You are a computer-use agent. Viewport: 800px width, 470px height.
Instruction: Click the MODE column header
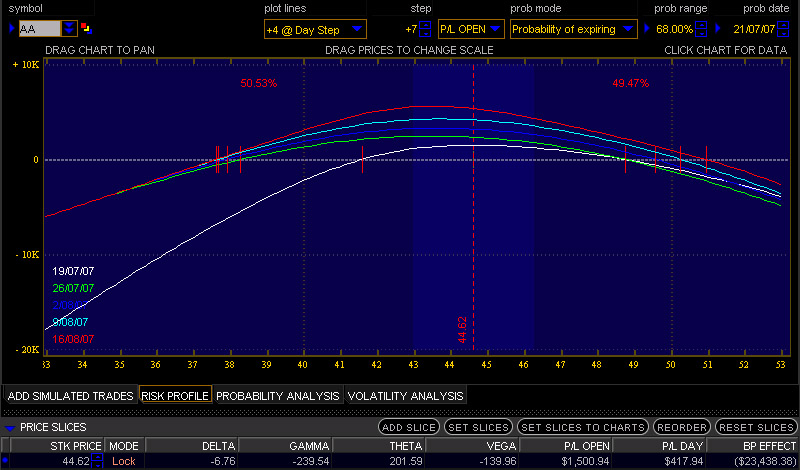124,446
